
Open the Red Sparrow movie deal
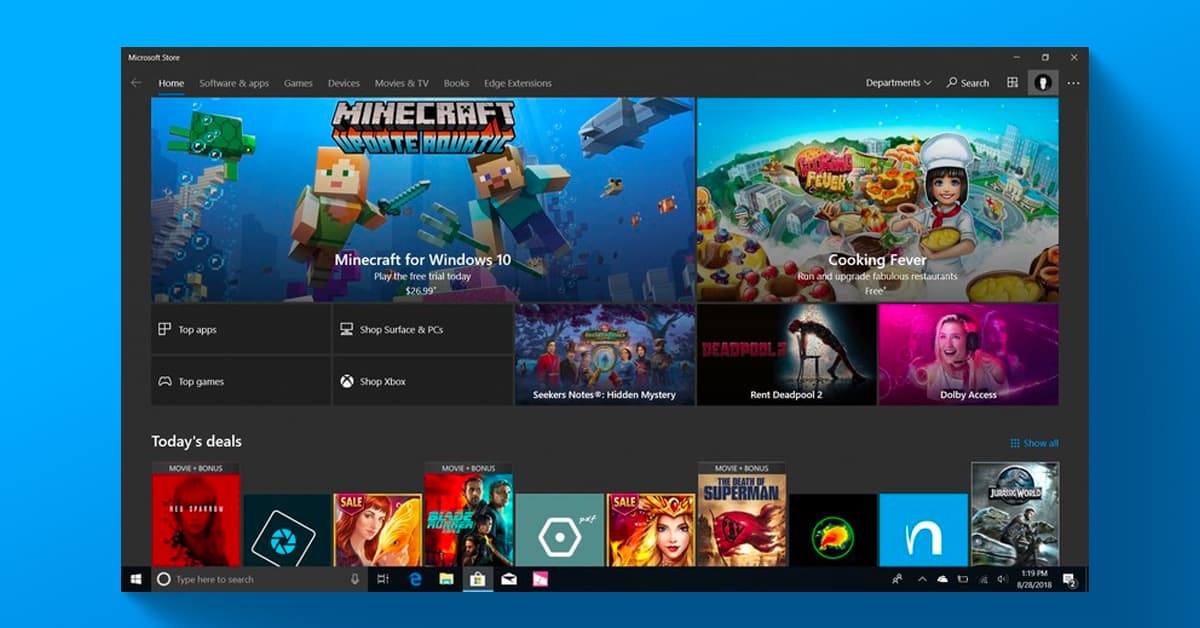[196, 515]
